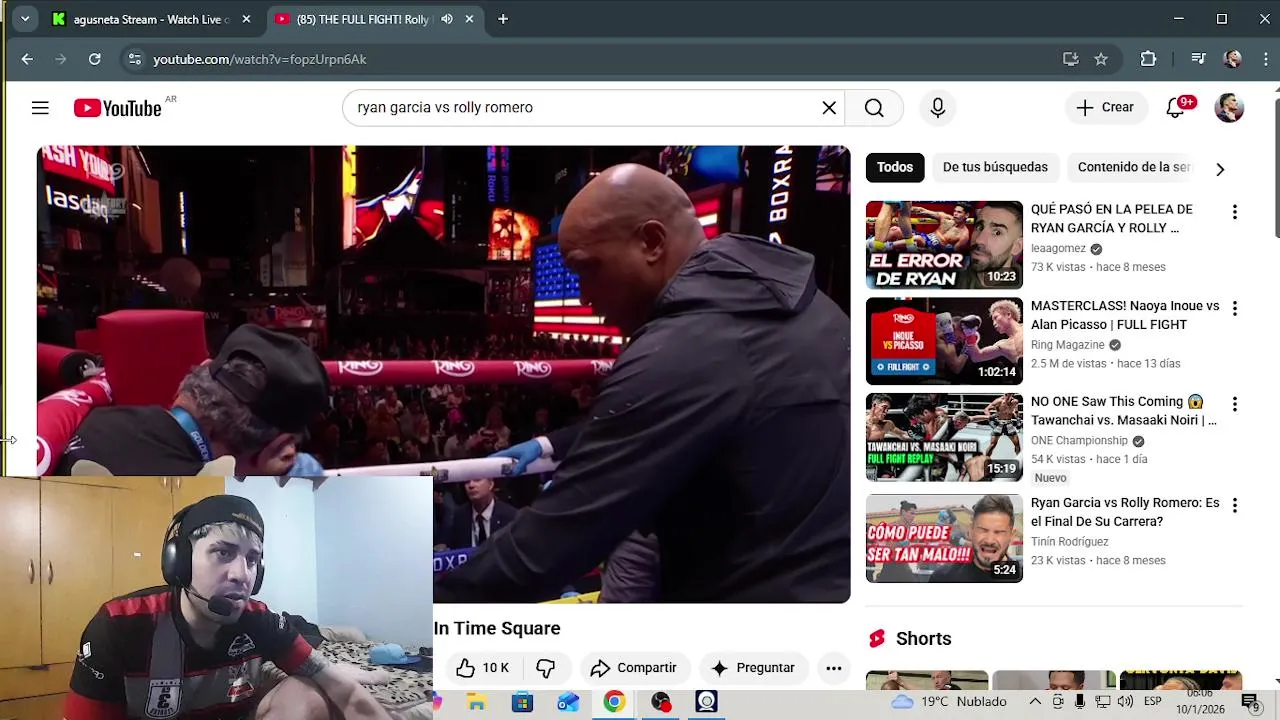Select the Todos filter chip
The height and width of the screenshot is (720, 1280).
(895, 167)
